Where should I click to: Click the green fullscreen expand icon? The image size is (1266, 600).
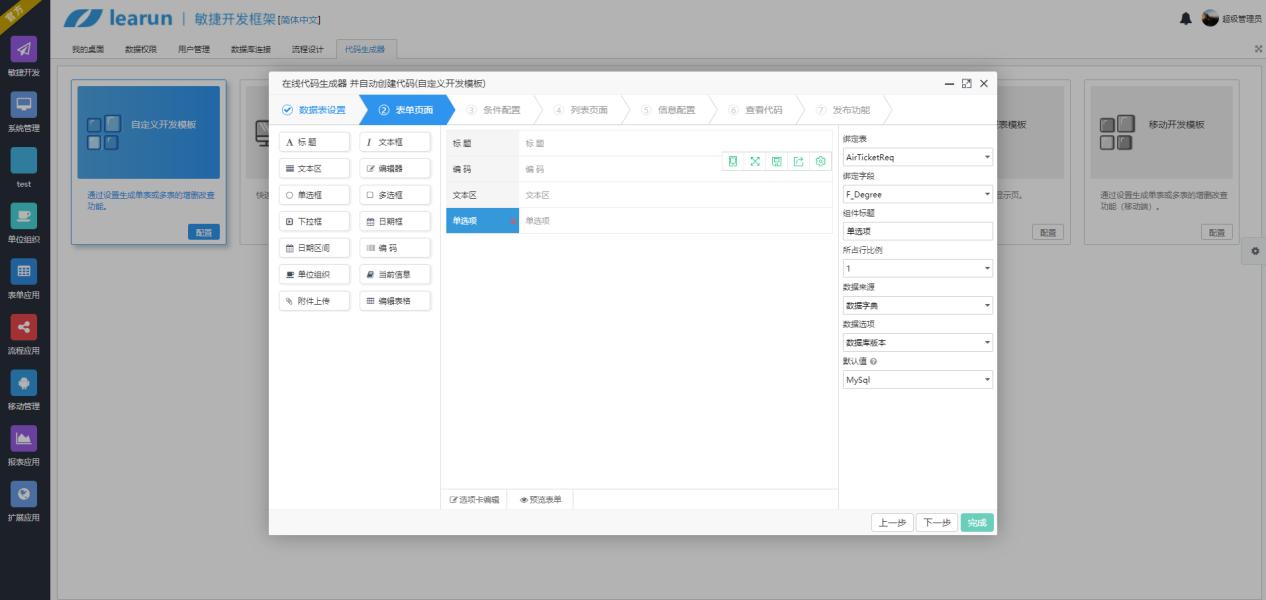(755, 161)
